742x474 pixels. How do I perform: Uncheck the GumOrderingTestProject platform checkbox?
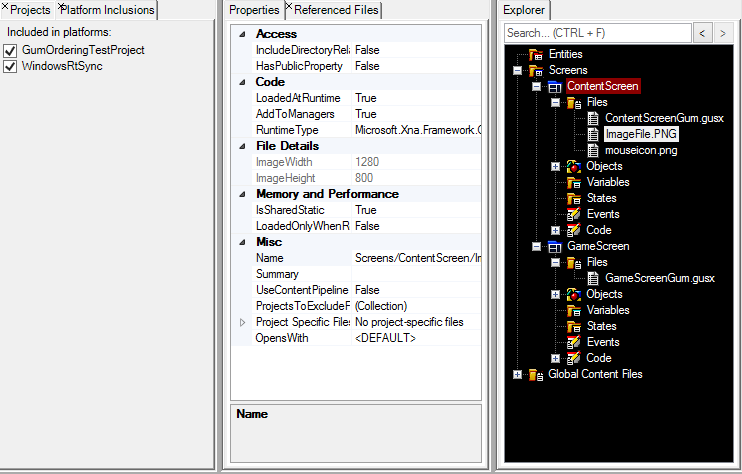(11, 50)
